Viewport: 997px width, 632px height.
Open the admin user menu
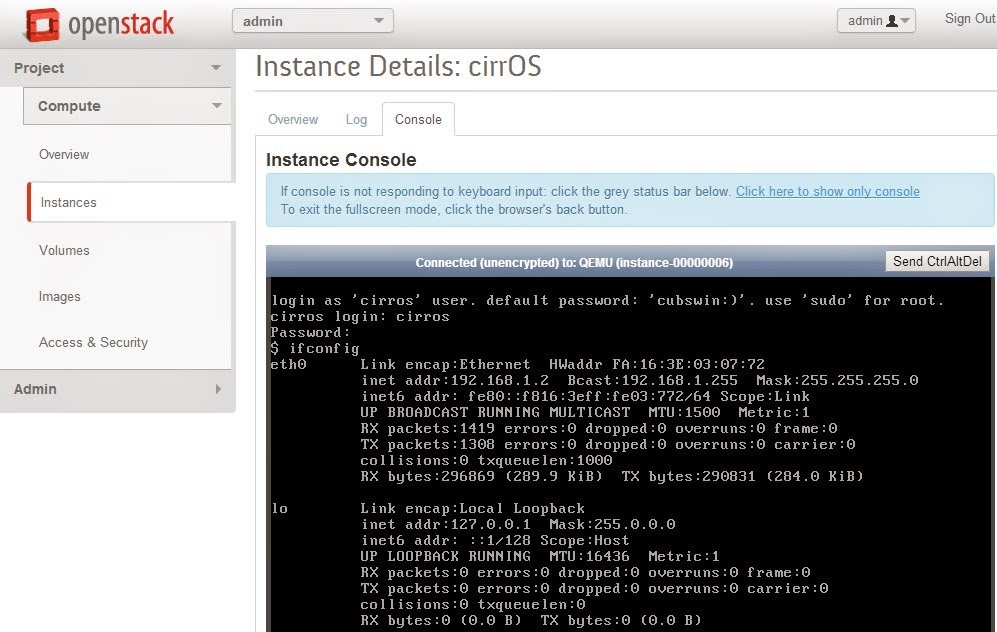click(876, 21)
